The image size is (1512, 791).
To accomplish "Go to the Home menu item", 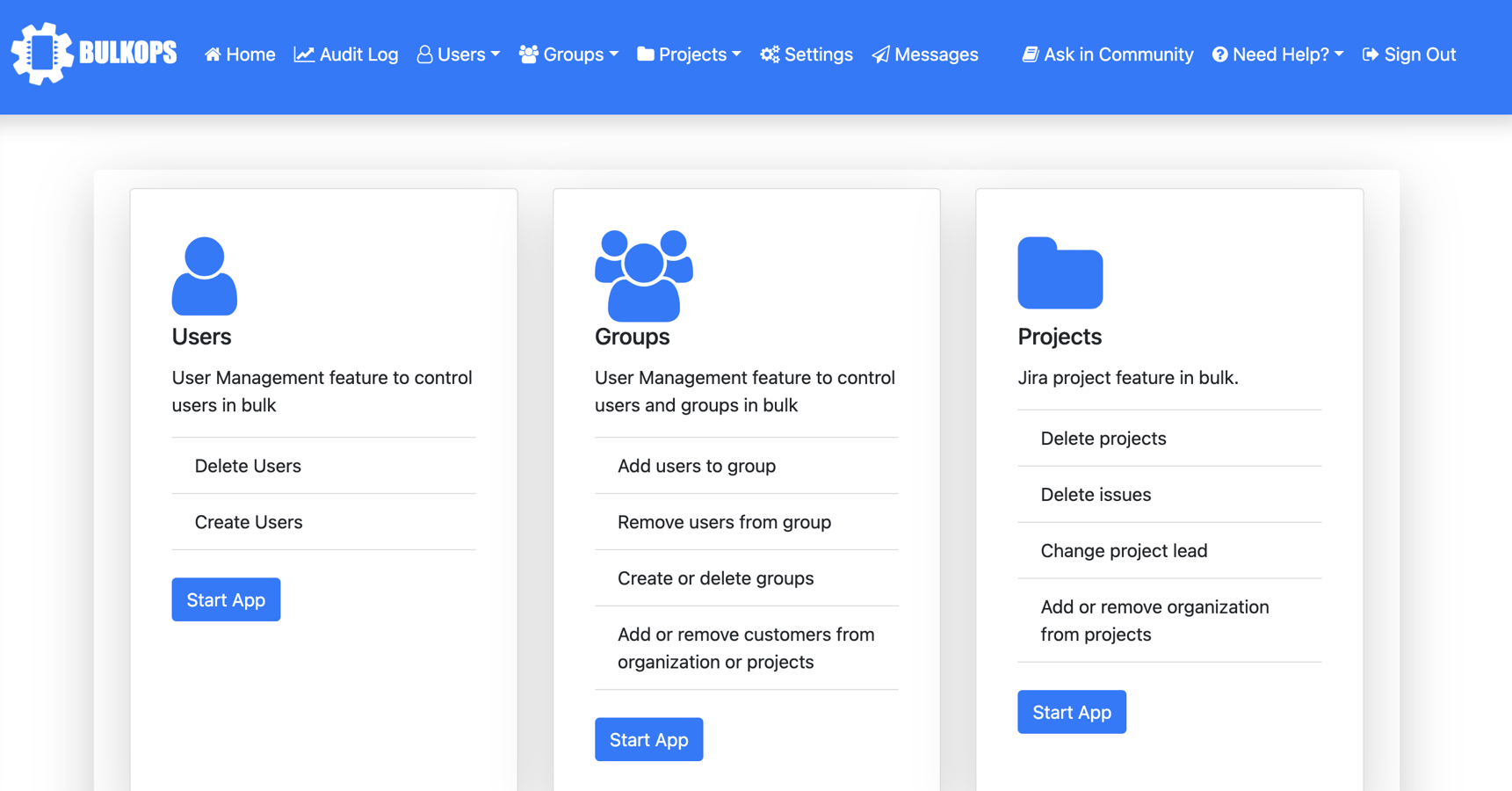I will tap(240, 54).
